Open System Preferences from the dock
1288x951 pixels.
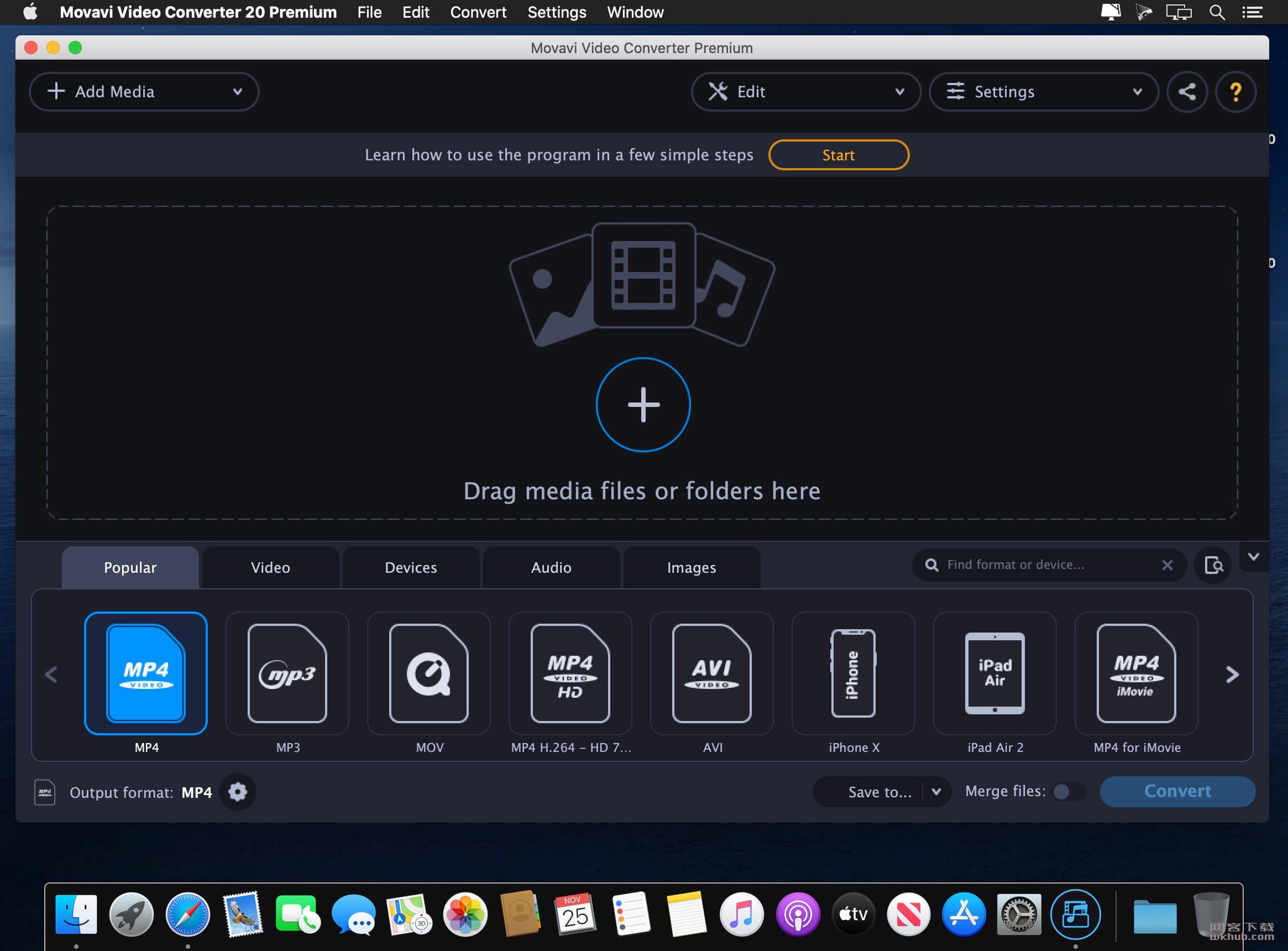tap(1019, 914)
